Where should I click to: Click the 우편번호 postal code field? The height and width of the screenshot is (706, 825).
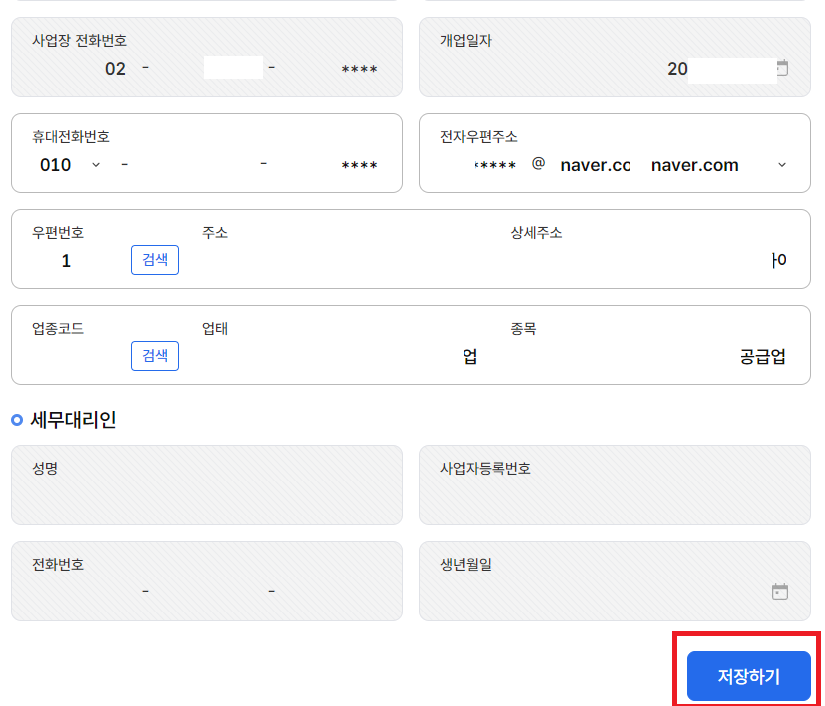click(x=65, y=260)
